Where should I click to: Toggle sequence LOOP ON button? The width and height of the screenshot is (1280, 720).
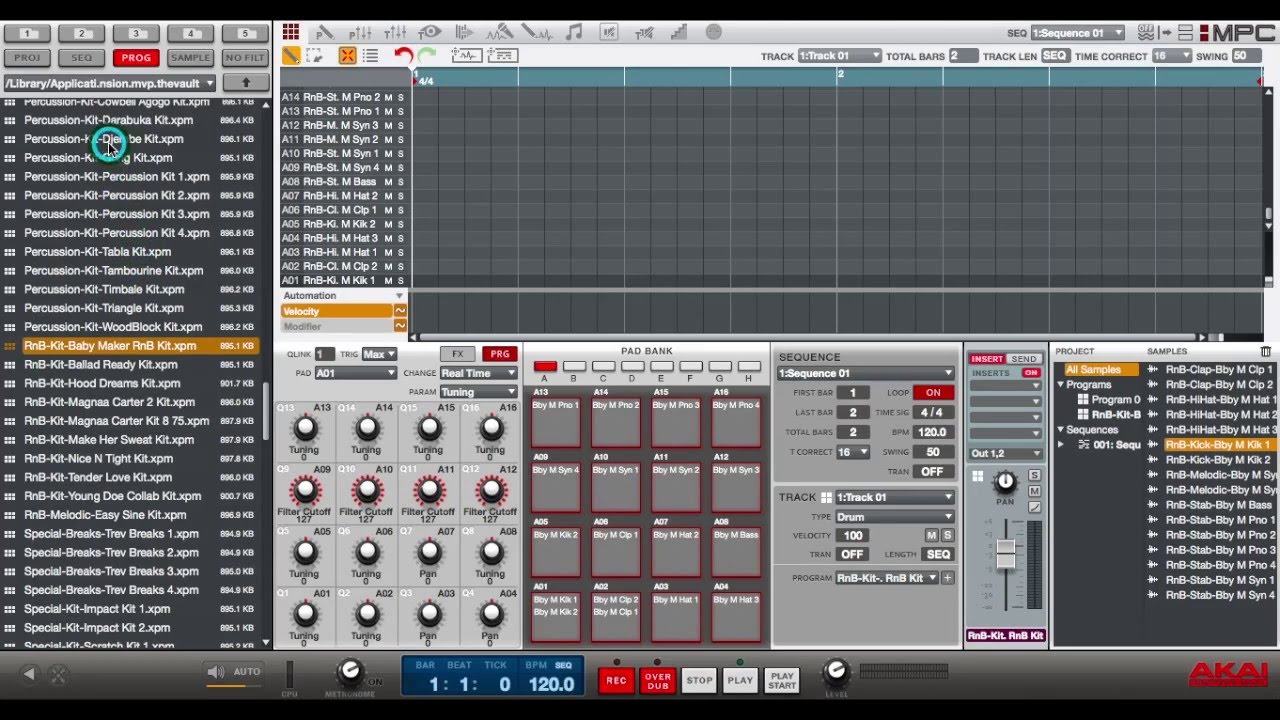point(932,393)
